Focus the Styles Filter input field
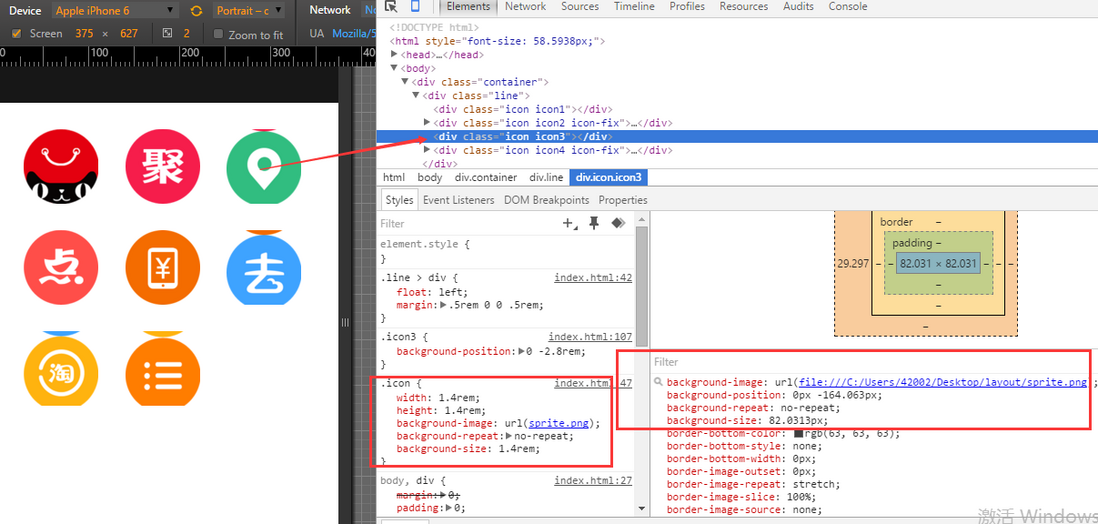1098x524 pixels. point(468,223)
